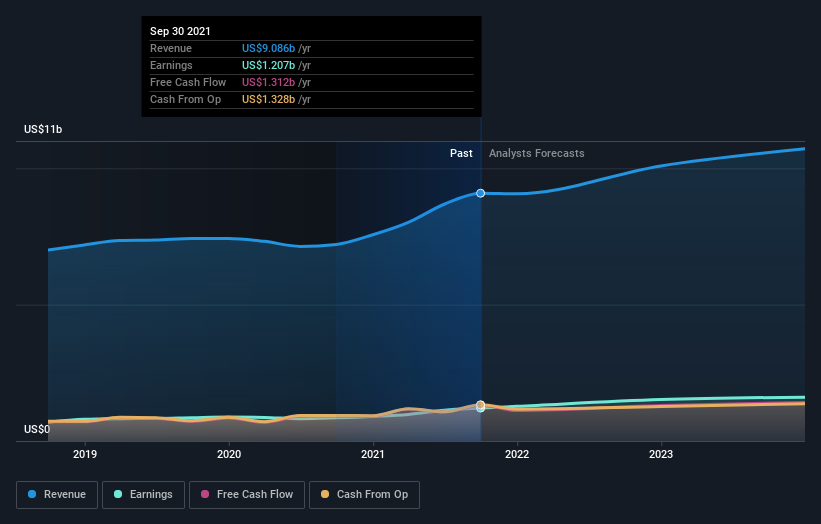Click the US$0 axis label
The image size is (821, 524).
coord(37,429)
